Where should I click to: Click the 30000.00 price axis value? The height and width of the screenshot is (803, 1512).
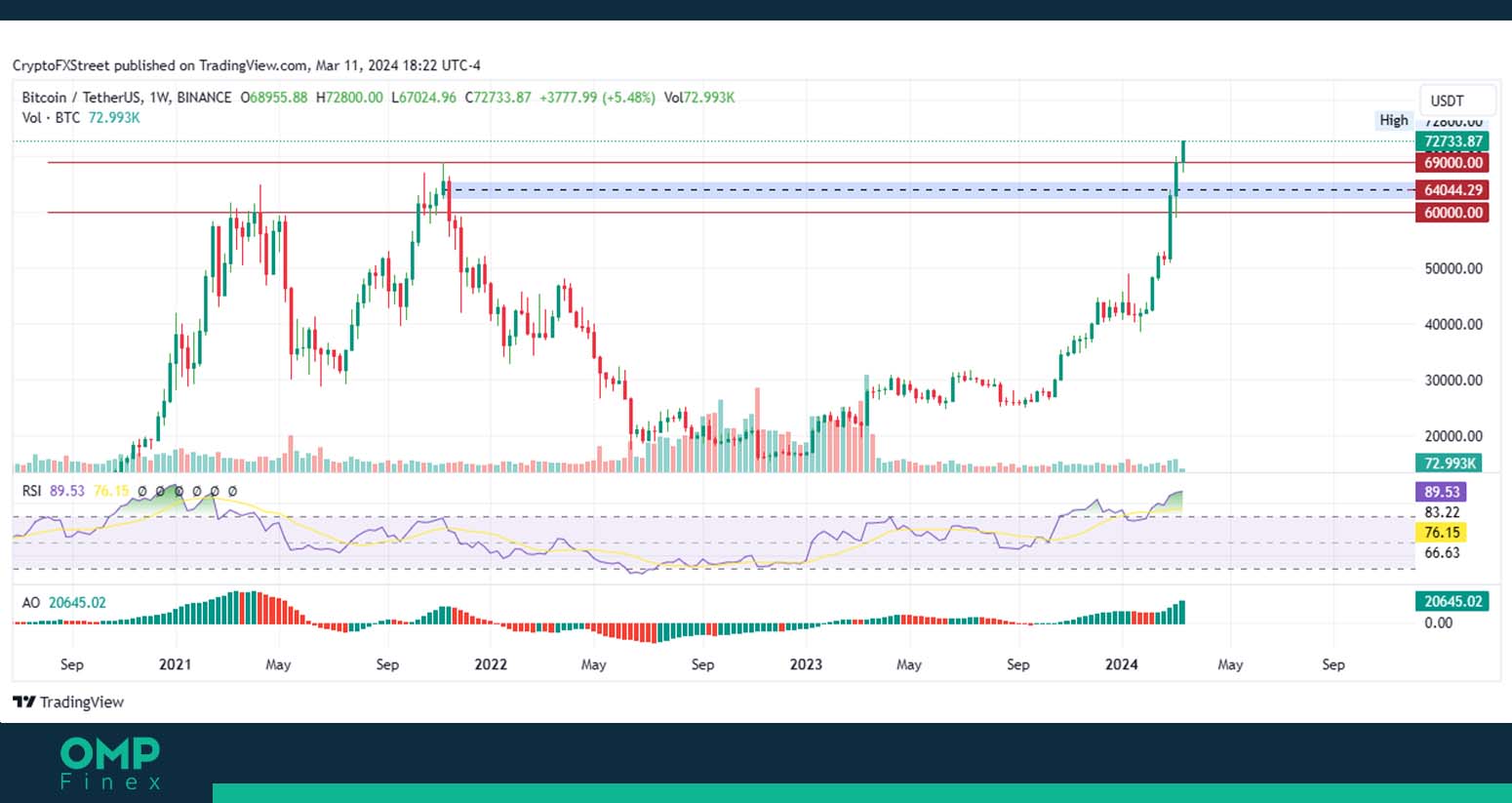pyautogui.click(x=1453, y=381)
